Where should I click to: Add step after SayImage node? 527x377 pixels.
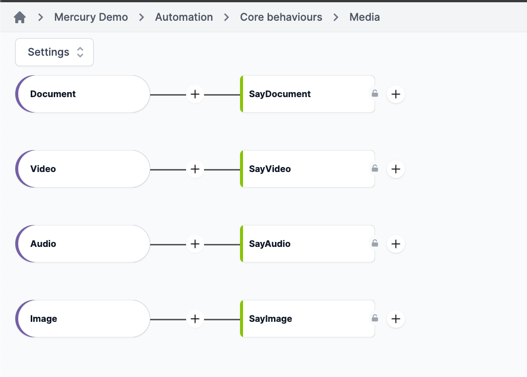(396, 319)
